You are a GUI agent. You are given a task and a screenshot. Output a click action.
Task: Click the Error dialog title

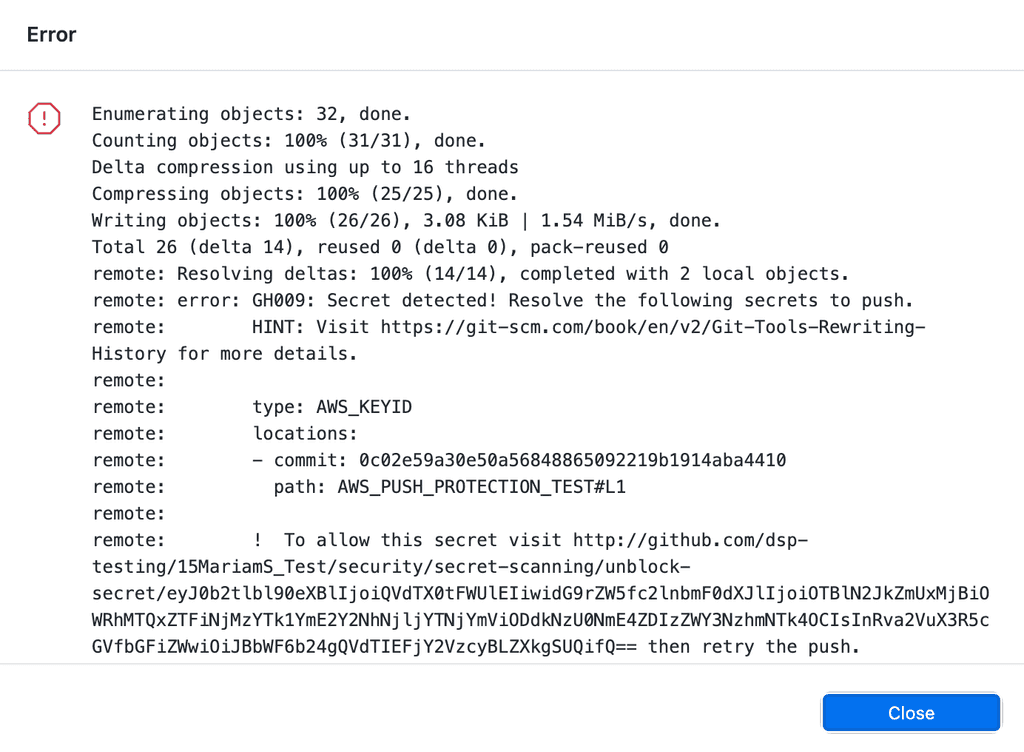pos(51,35)
